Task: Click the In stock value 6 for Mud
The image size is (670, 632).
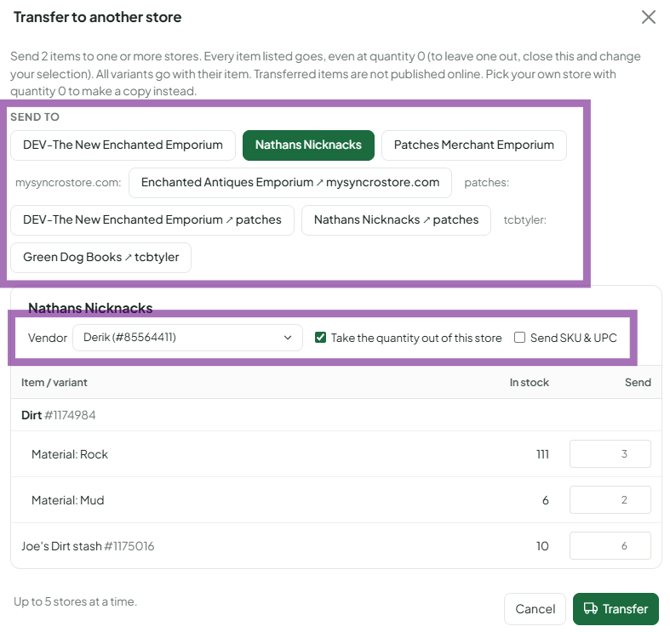Action: (545, 500)
